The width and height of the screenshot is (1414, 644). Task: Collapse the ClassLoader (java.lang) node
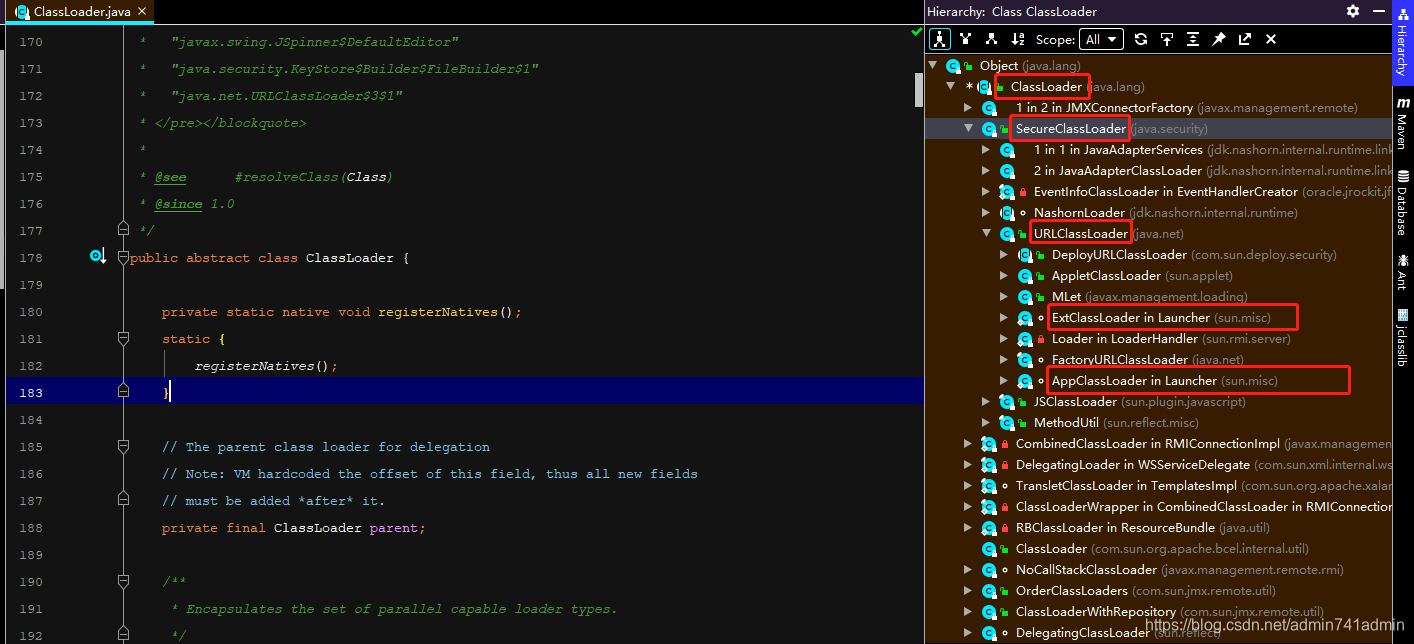point(951,86)
